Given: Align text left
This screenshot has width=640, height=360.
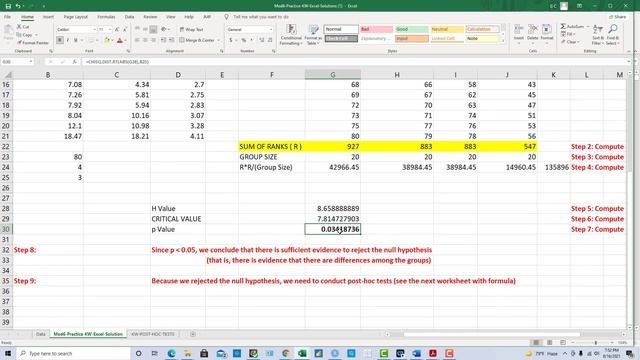Looking at the screenshot, I should click(137, 40).
